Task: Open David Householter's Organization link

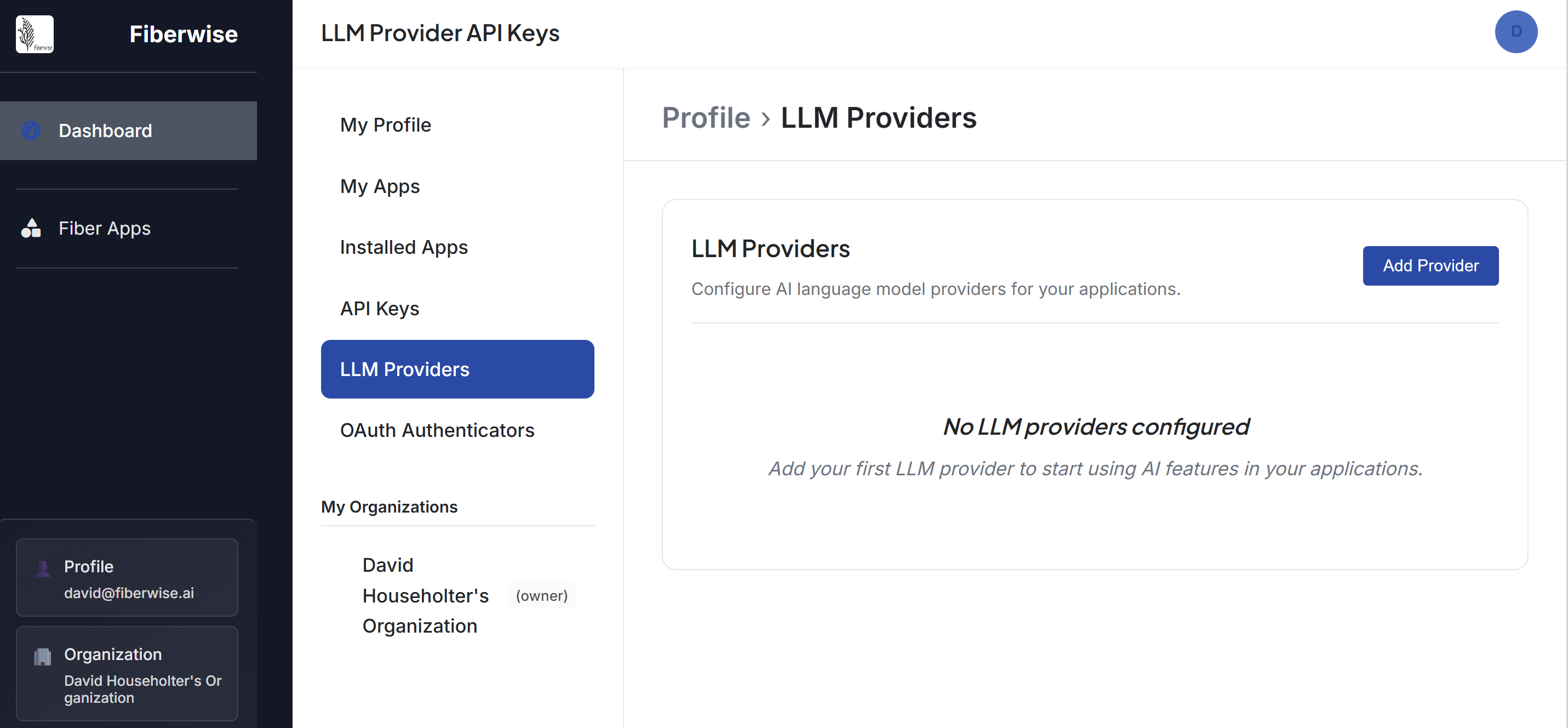Action: [426, 595]
